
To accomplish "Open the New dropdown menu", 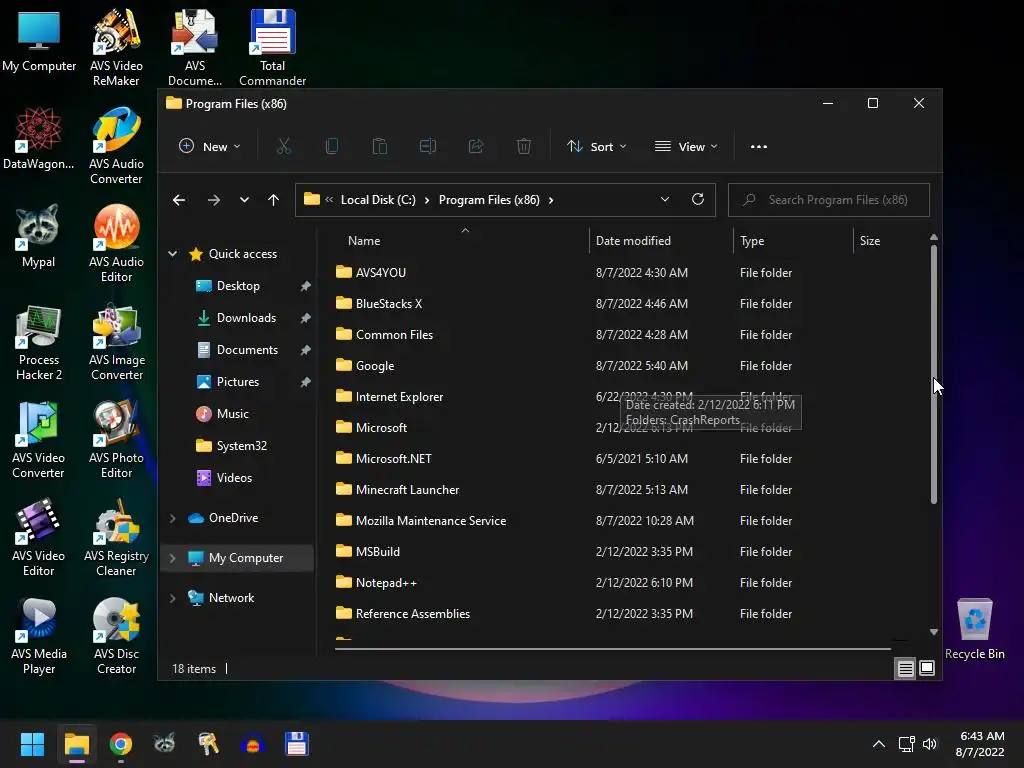I will click(x=210, y=146).
